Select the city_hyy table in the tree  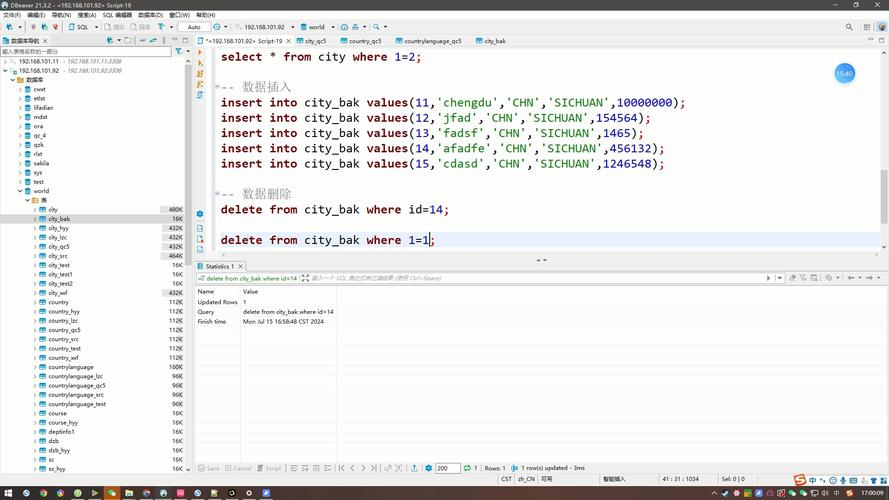point(58,228)
